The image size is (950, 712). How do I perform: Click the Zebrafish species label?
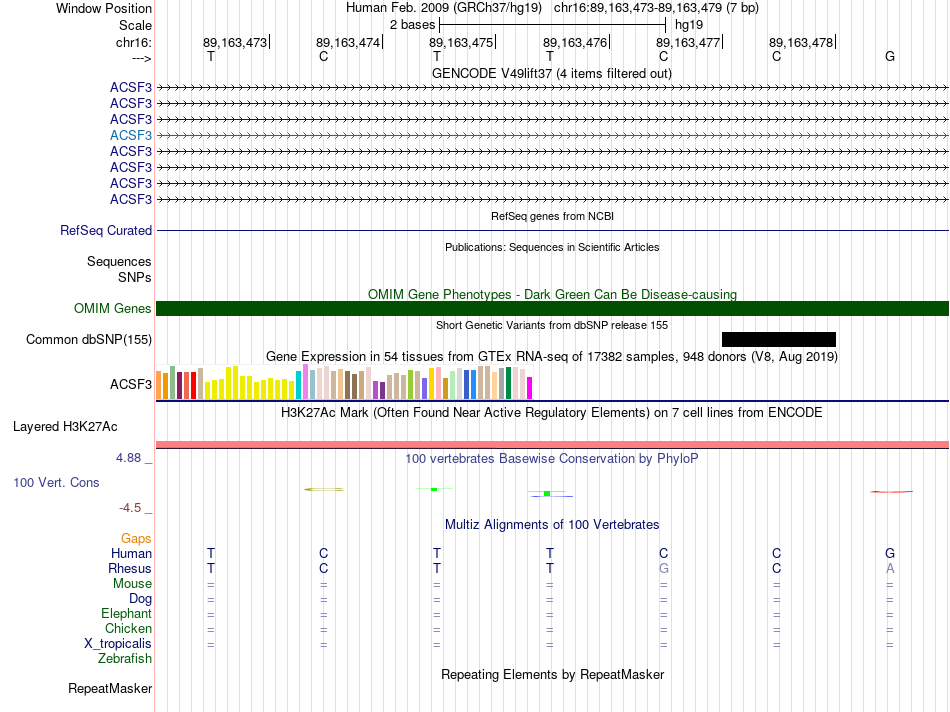point(125,659)
